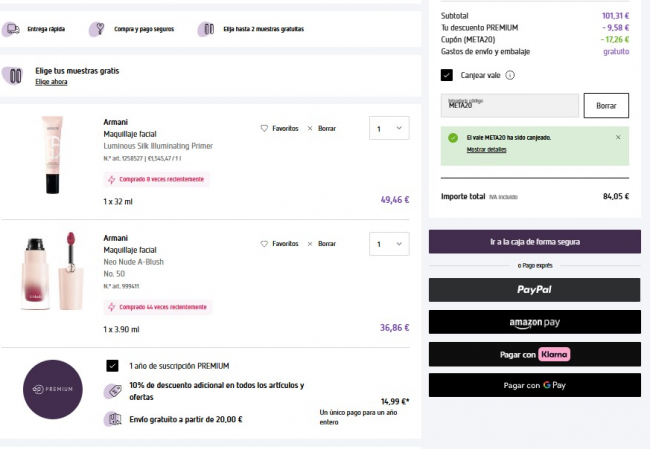The width and height of the screenshot is (650, 449).
Task: Open quantity dropdown for Neo Nude A-Blush
Action: (389, 244)
